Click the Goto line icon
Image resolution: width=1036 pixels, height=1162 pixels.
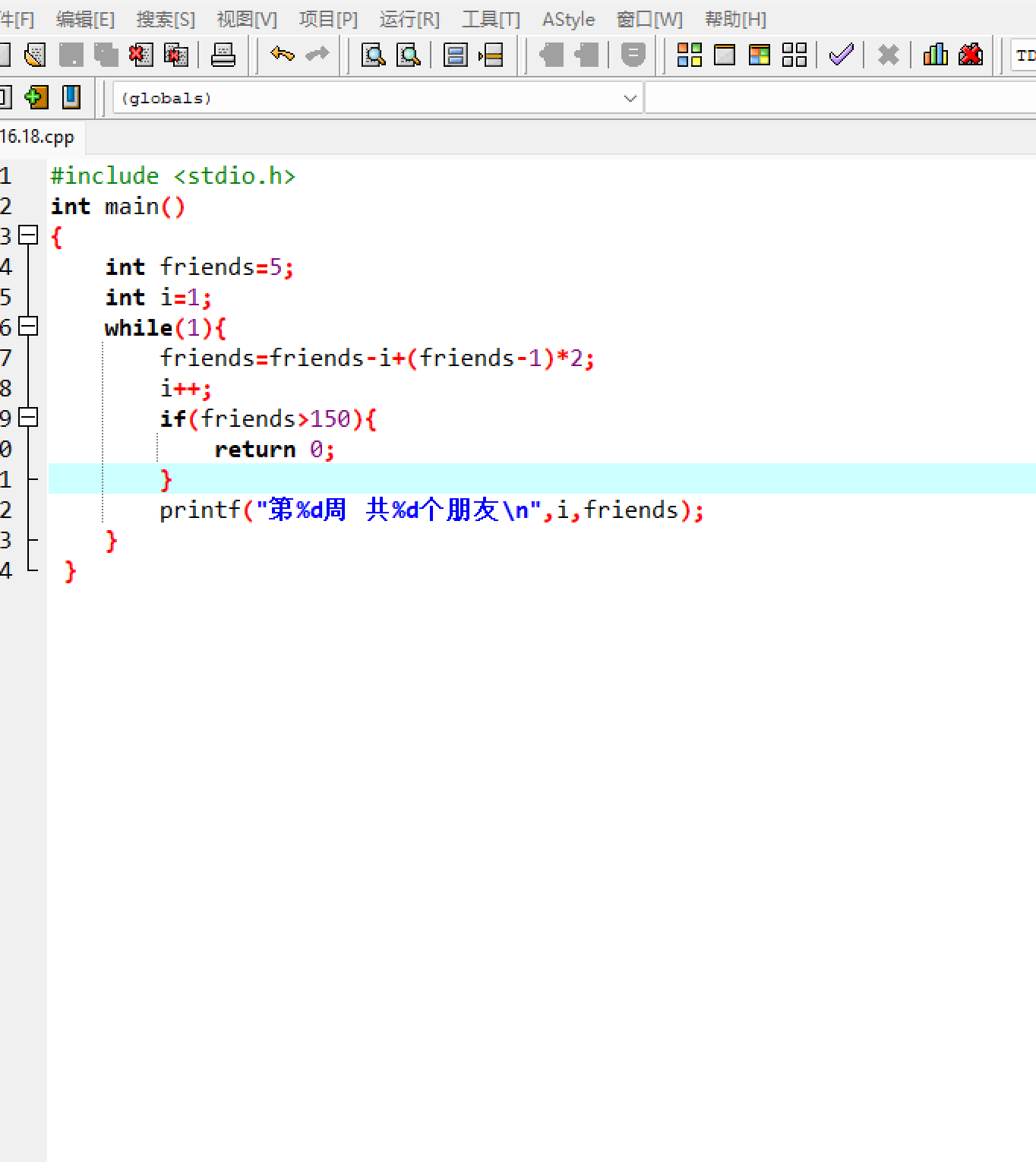pos(491,55)
